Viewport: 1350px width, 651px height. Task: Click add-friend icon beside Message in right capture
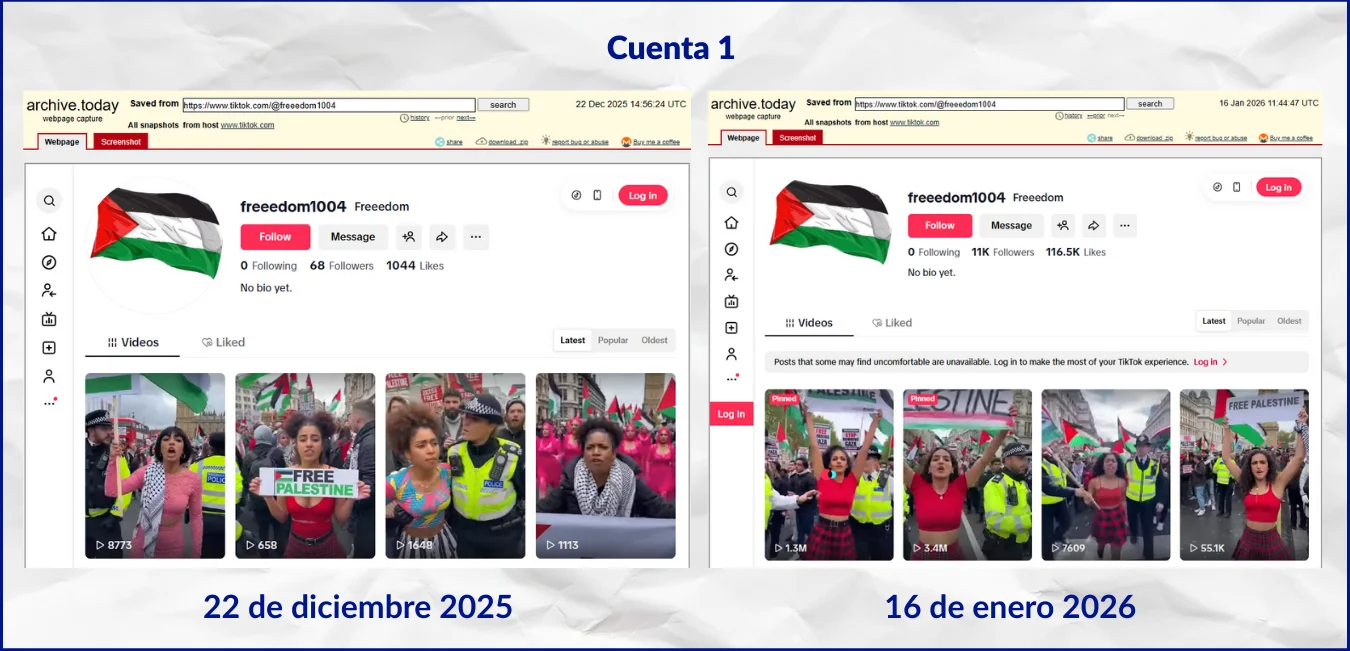pos(1062,226)
